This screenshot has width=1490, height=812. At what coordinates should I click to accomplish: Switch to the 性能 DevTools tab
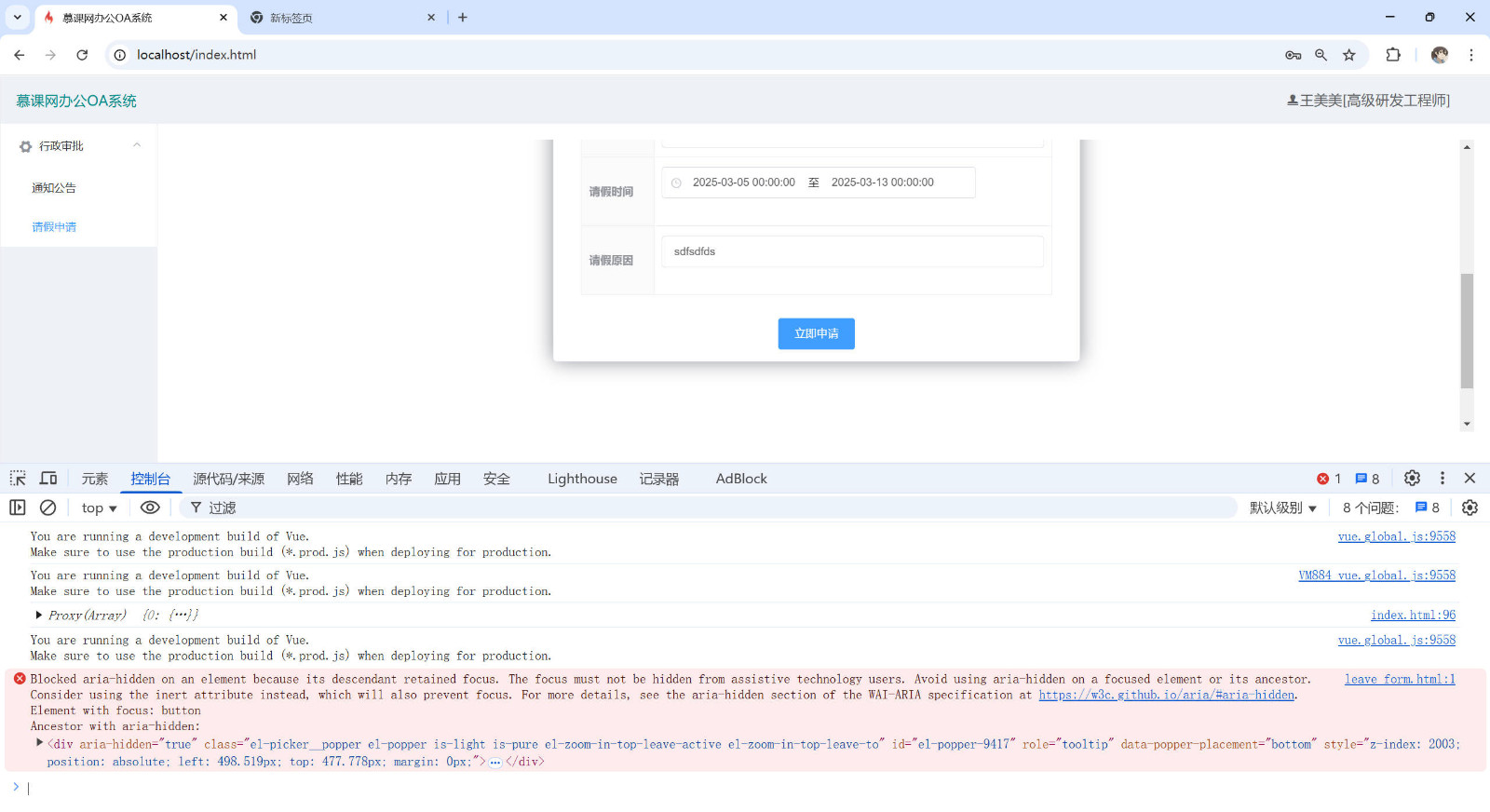349,479
